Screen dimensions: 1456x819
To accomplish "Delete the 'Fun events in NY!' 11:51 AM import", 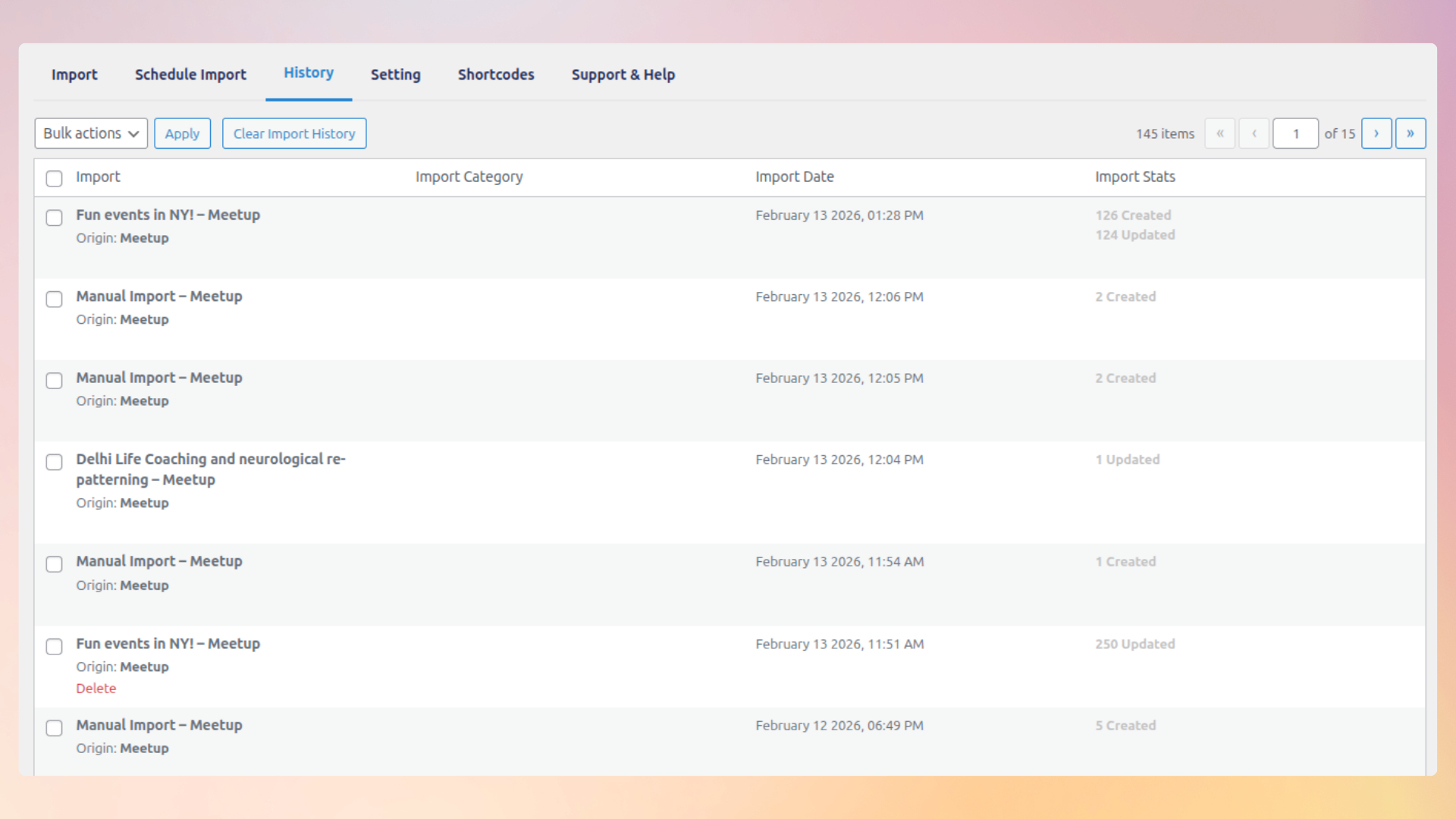I will point(96,688).
